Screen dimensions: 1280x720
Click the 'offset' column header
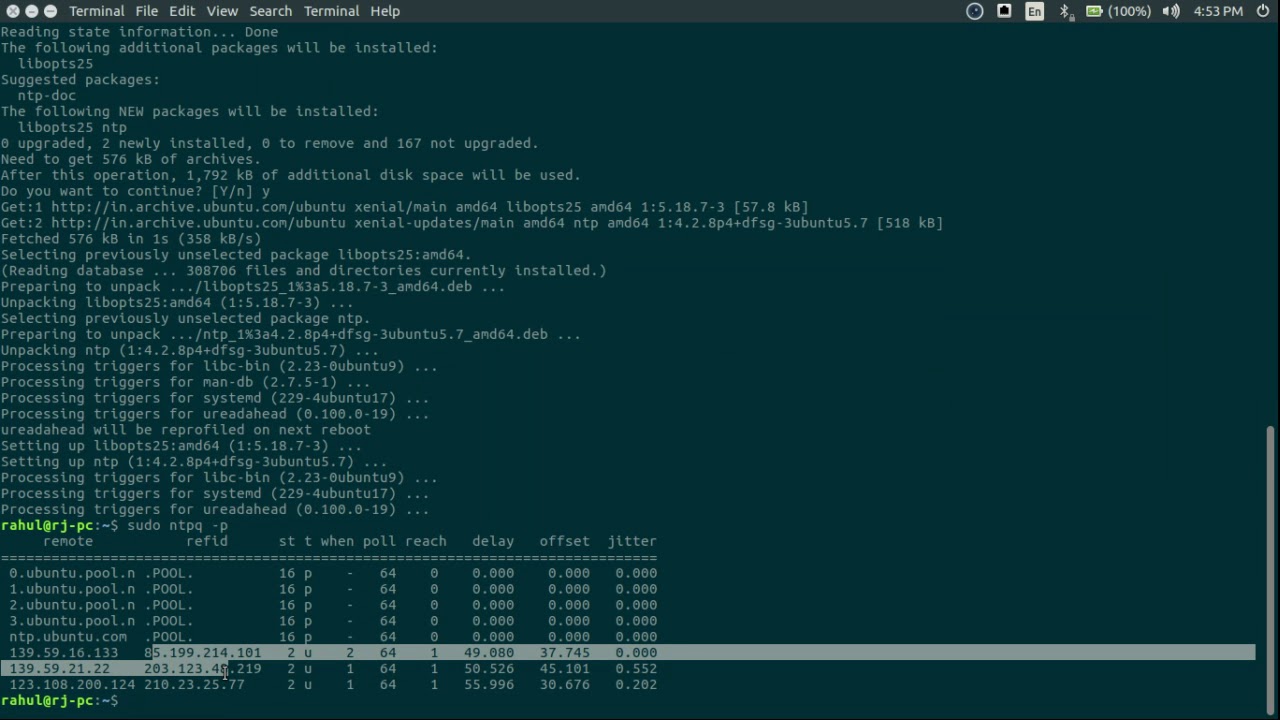tap(565, 541)
